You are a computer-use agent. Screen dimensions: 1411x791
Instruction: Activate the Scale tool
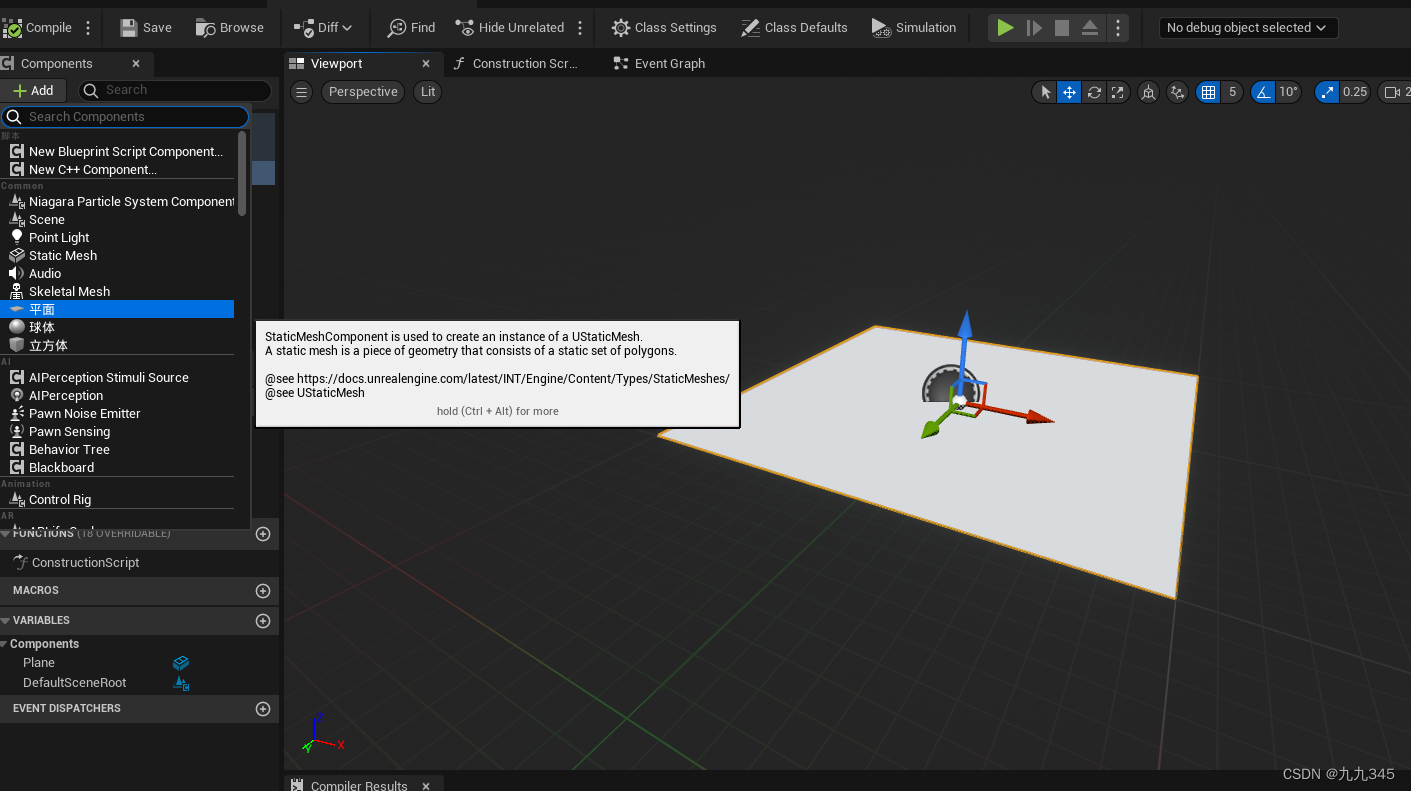pyautogui.click(x=1117, y=92)
